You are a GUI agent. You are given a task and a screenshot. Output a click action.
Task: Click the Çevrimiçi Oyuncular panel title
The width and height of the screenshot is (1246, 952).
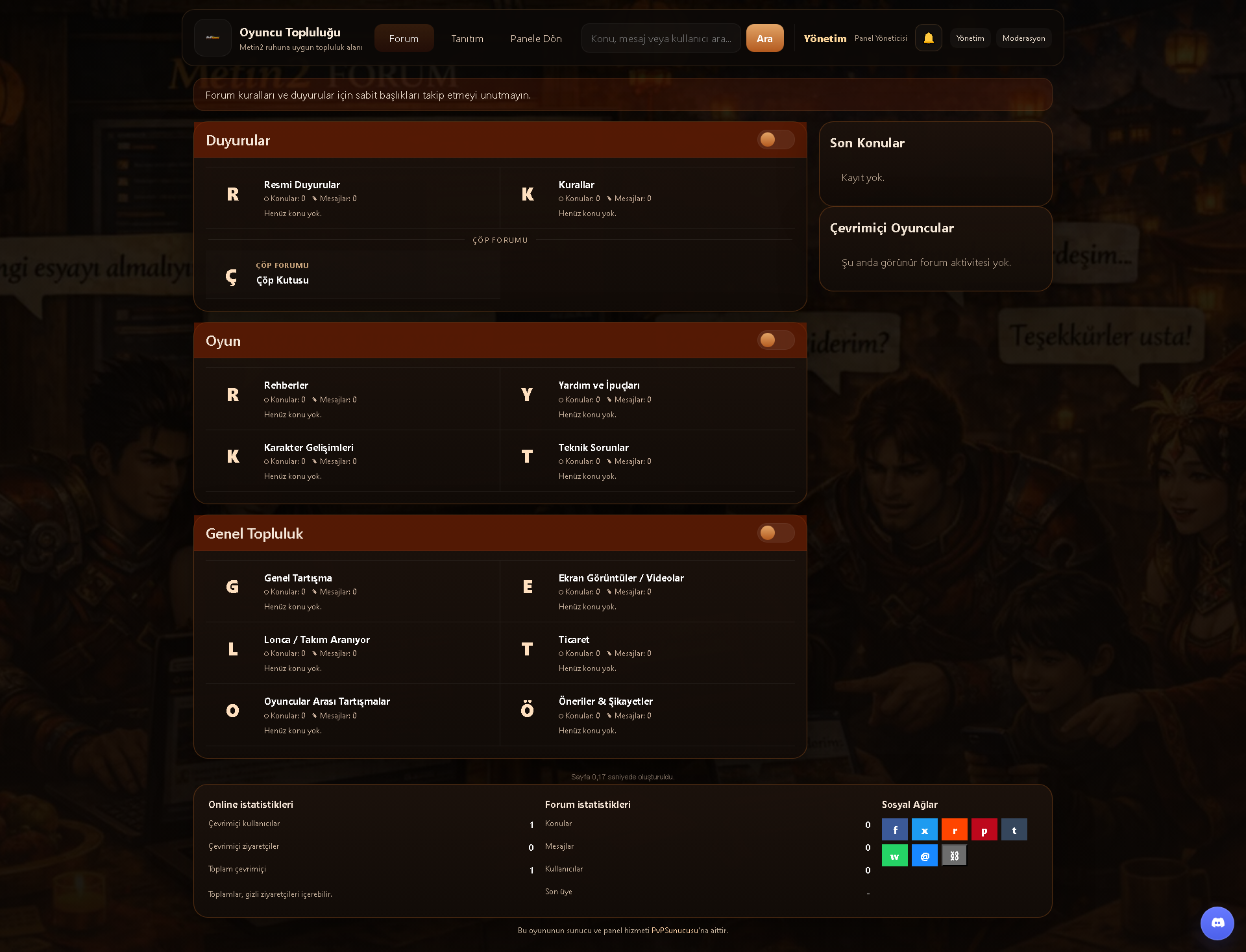point(892,228)
